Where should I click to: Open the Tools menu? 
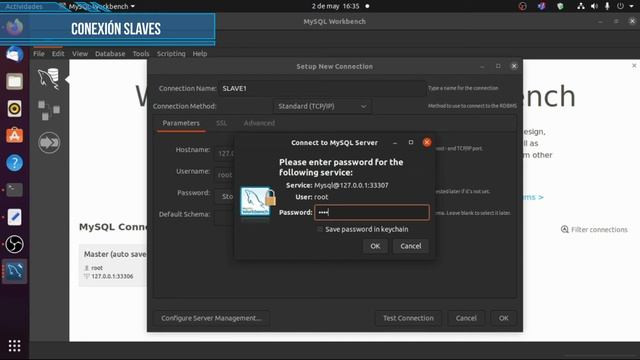tap(141, 53)
